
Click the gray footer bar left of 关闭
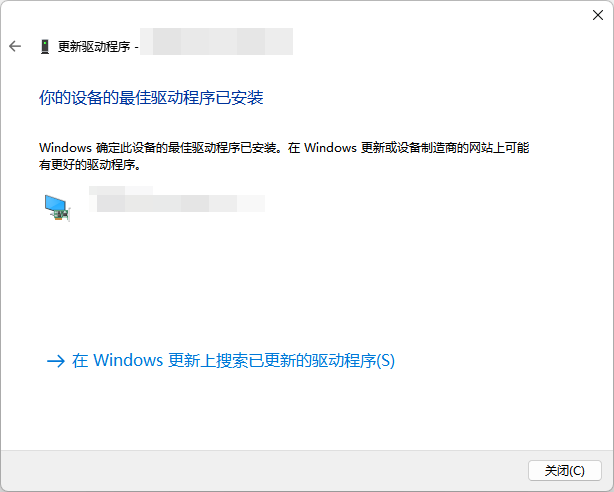pos(264,470)
